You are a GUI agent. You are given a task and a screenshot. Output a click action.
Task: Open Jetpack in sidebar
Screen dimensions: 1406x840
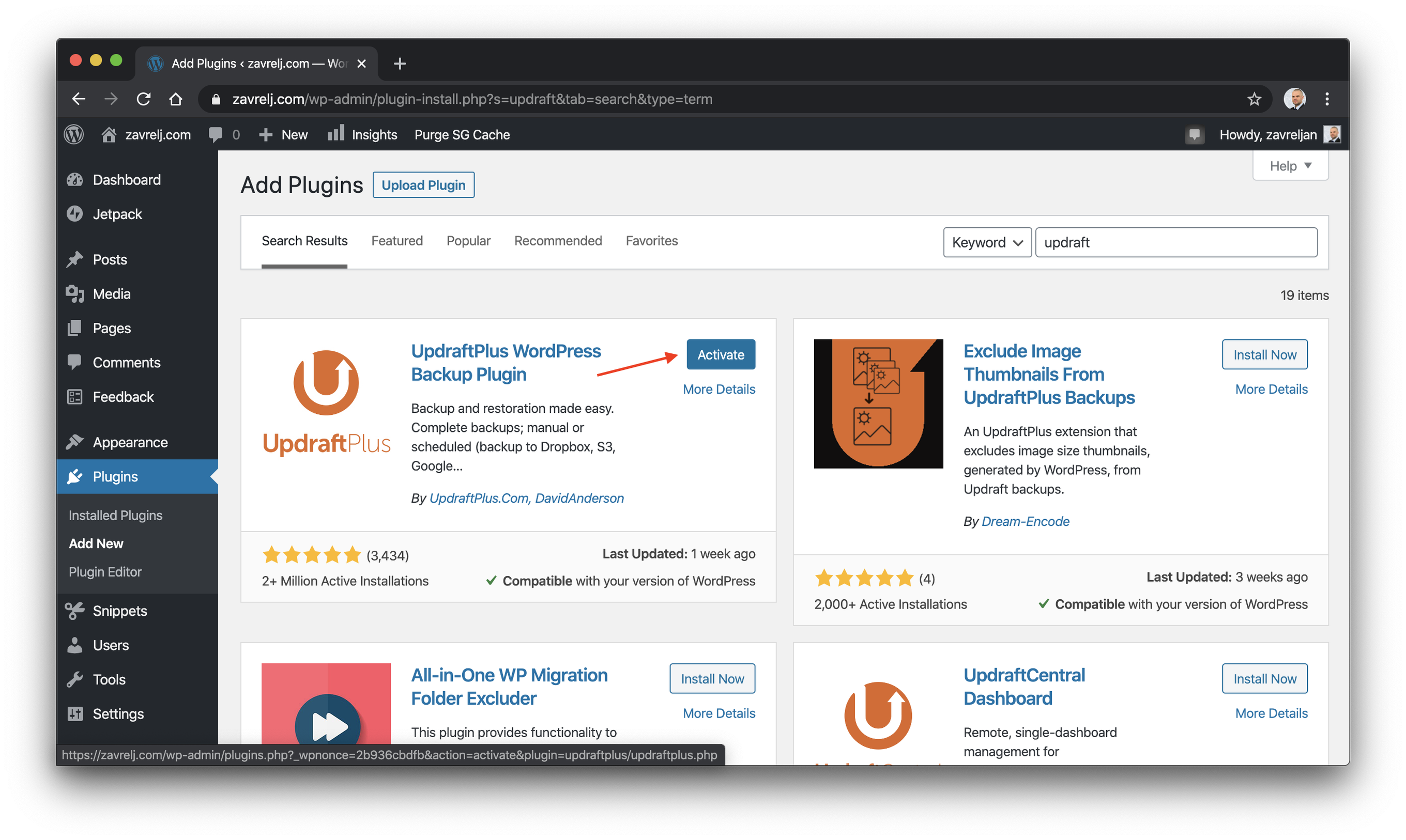click(x=137, y=214)
